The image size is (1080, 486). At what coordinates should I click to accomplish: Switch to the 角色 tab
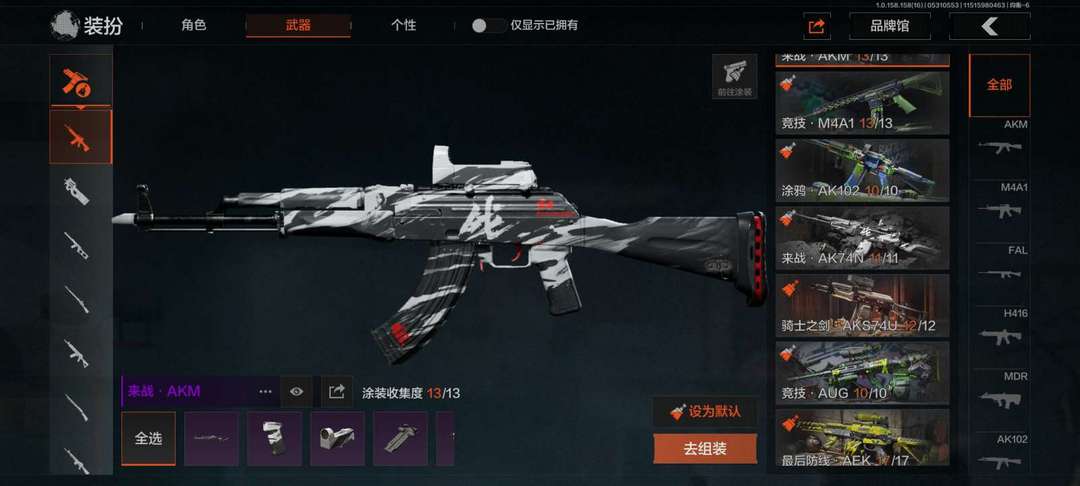[194, 26]
